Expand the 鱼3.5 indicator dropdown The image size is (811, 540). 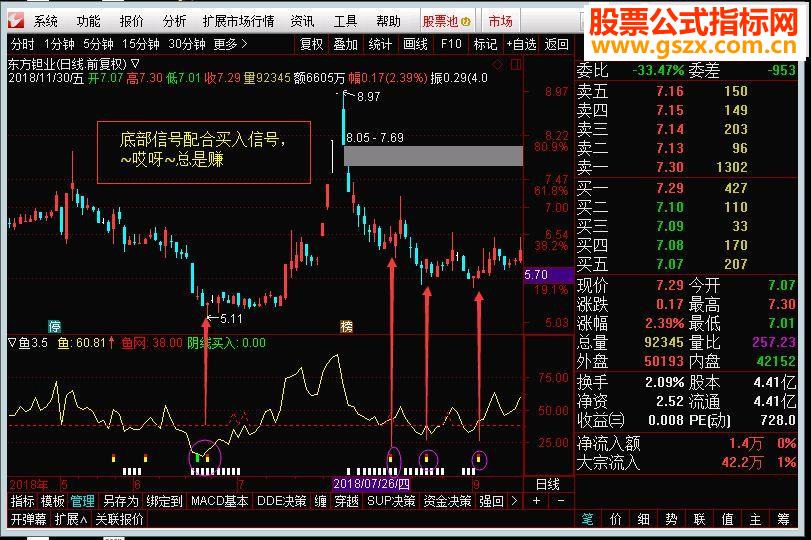(x=12, y=342)
